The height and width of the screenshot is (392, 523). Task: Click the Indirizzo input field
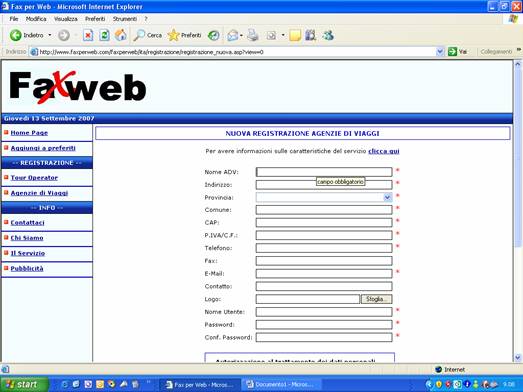click(324, 185)
